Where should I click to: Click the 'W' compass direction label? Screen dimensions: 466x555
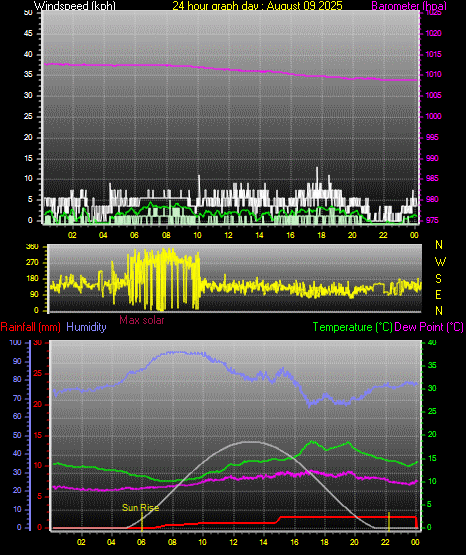pos(440,262)
